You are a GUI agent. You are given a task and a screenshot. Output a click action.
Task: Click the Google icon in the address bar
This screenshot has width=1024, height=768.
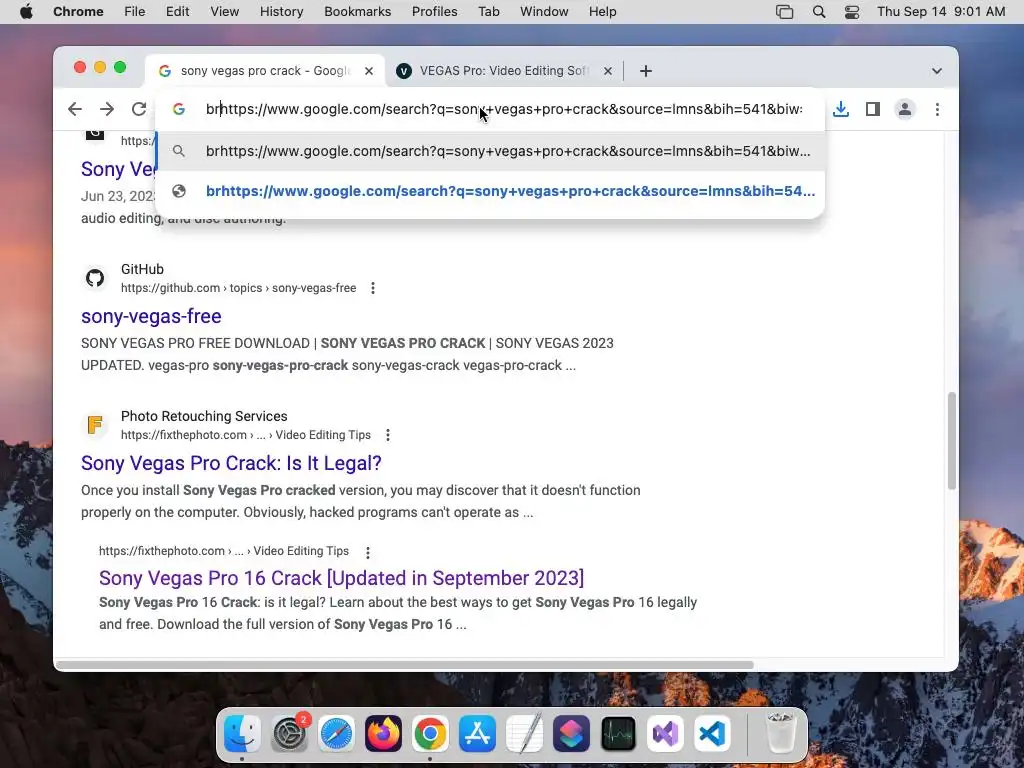pos(179,109)
